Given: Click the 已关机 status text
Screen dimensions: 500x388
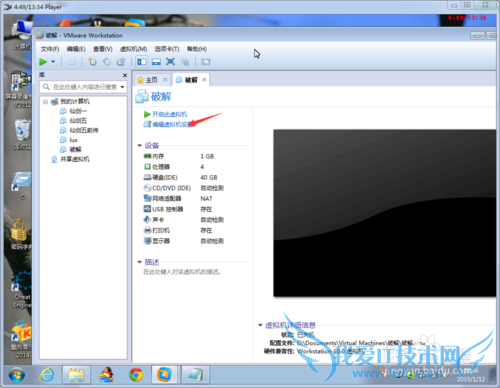Looking at the screenshot, I should click(x=306, y=334).
